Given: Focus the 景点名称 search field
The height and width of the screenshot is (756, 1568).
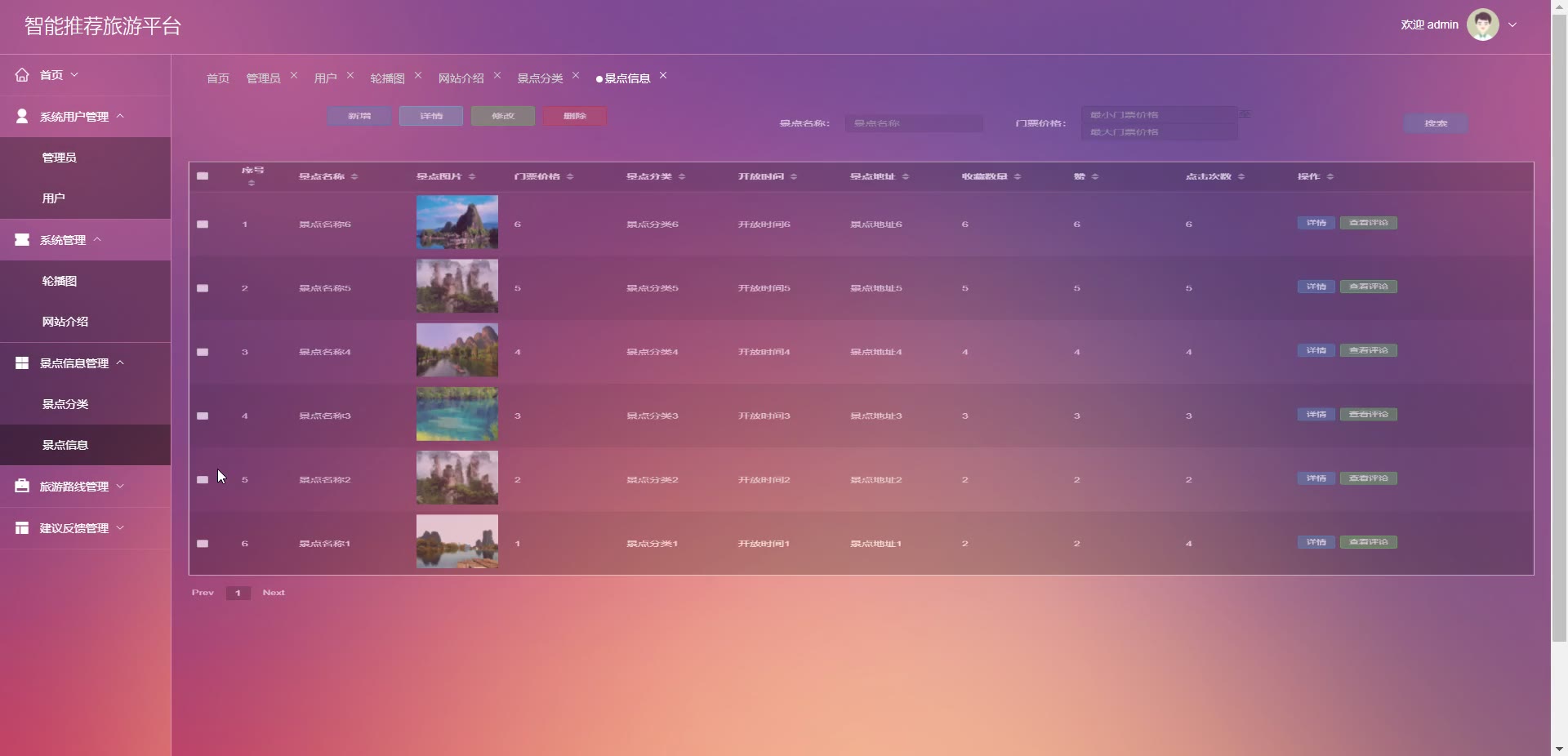Looking at the screenshot, I should coord(914,123).
